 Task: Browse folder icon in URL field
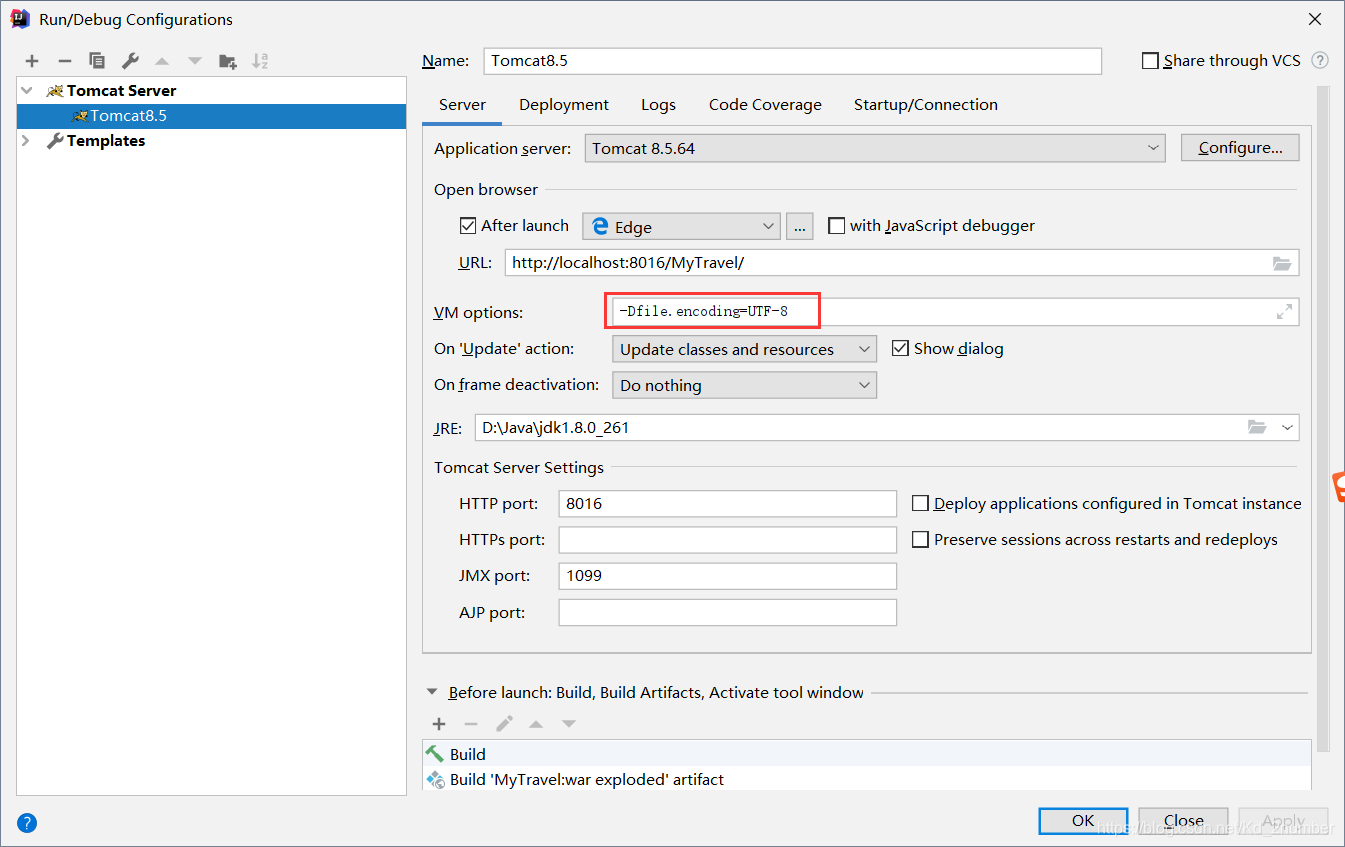point(1282,263)
